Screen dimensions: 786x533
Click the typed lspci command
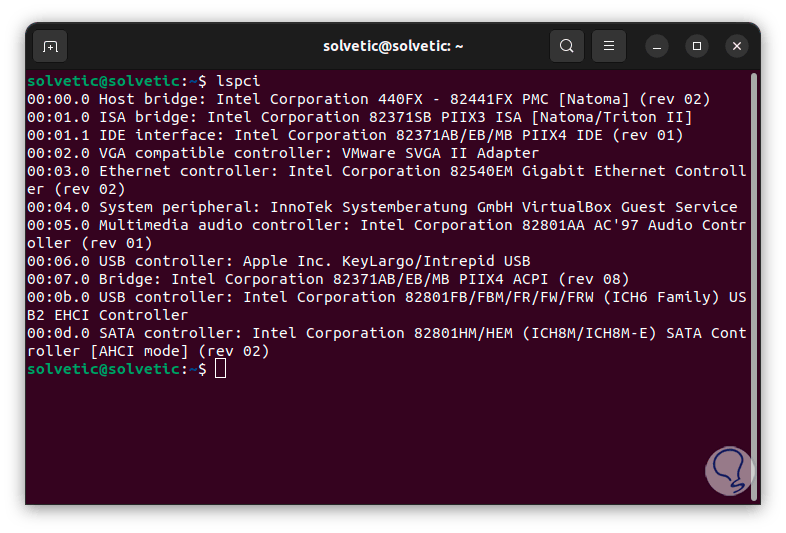238,81
